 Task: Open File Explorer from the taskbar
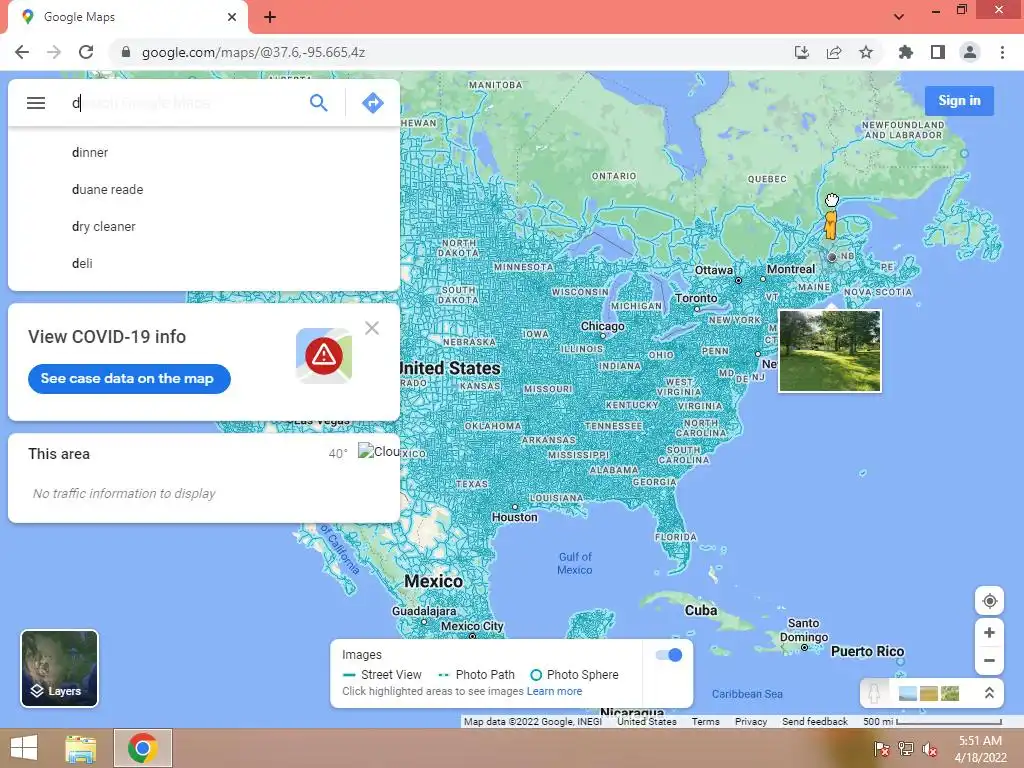pos(81,748)
